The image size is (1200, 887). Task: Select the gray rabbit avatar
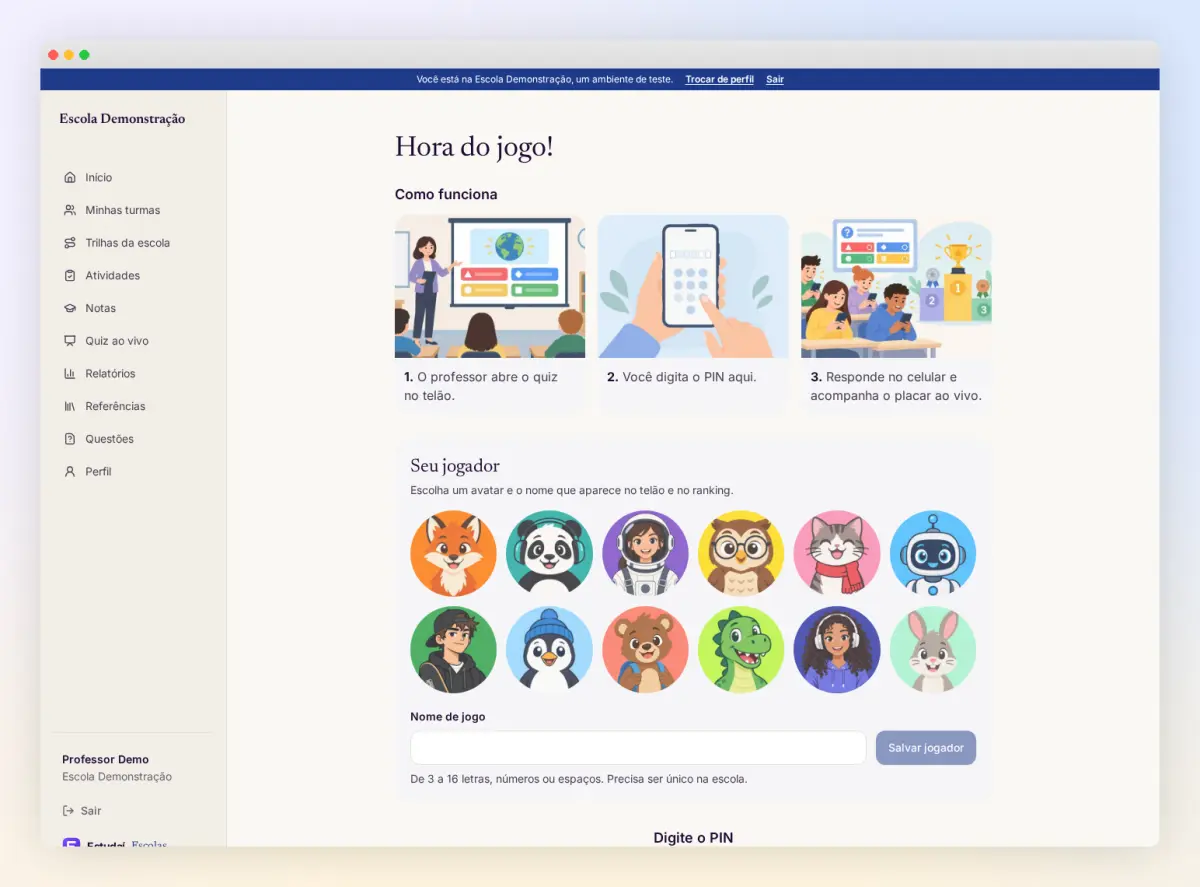click(933, 650)
